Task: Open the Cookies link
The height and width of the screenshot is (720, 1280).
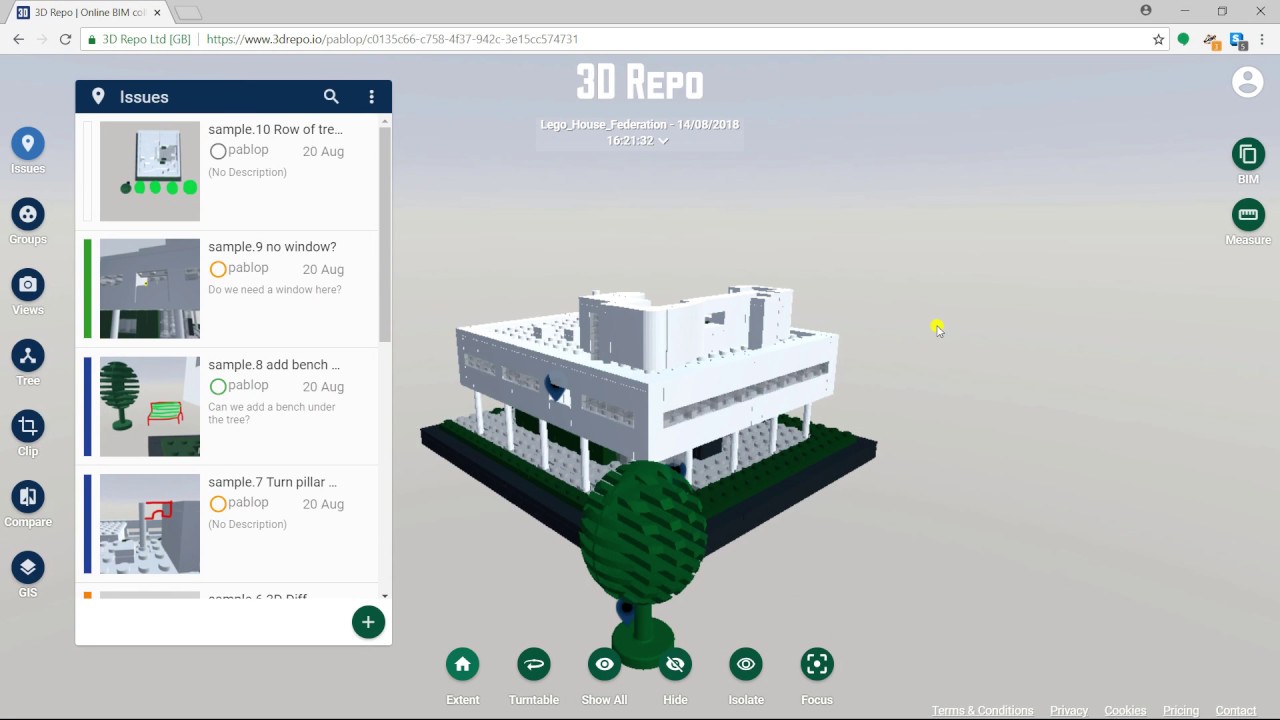Action: coord(1125,711)
